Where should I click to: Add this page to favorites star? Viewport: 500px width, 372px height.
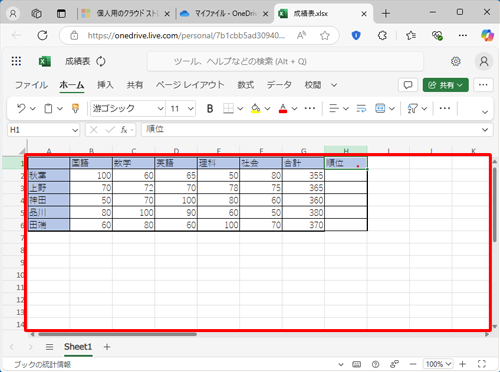click(x=325, y=35)
